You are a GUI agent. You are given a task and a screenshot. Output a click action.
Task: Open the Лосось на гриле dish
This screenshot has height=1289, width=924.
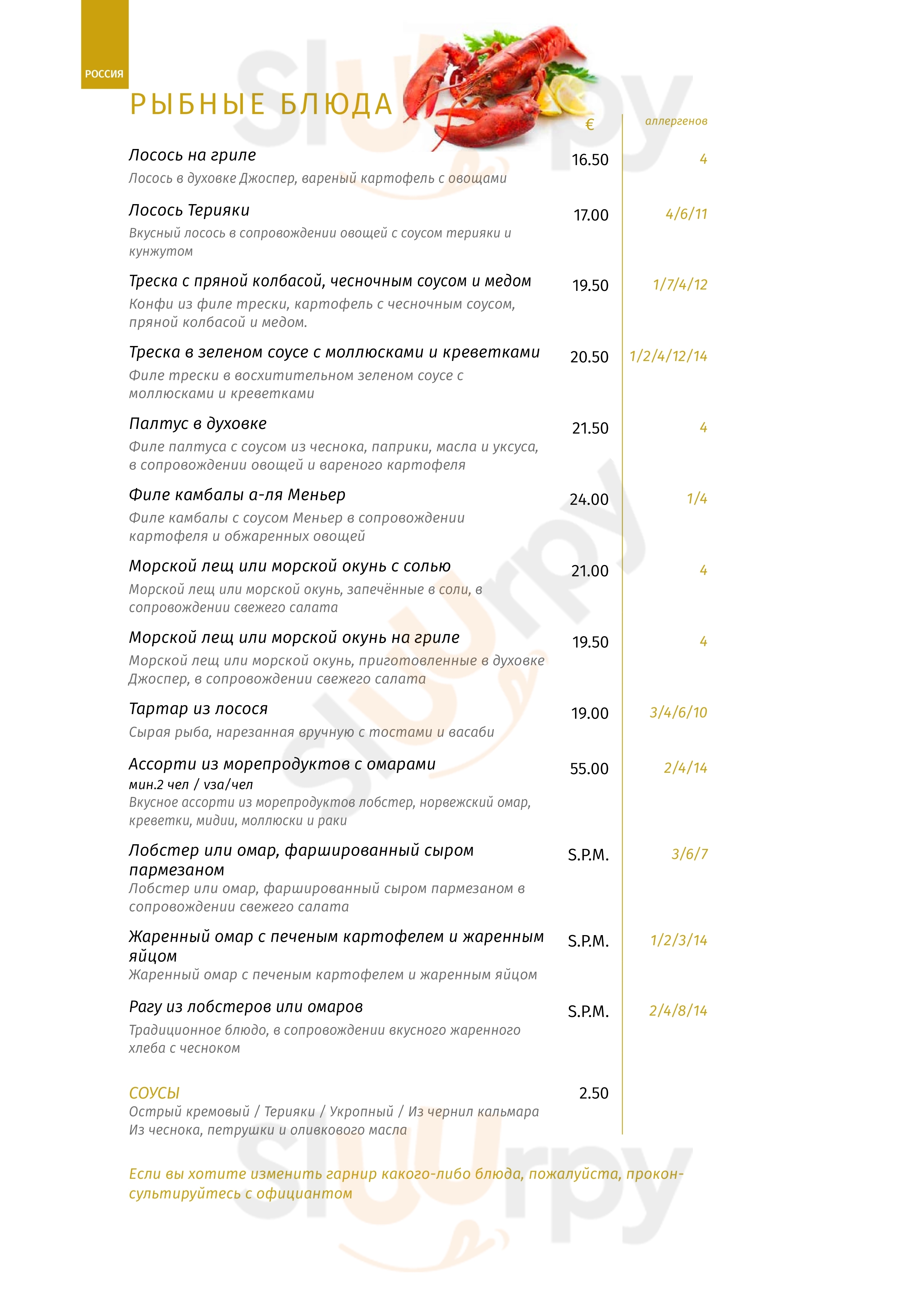point(192,155)
